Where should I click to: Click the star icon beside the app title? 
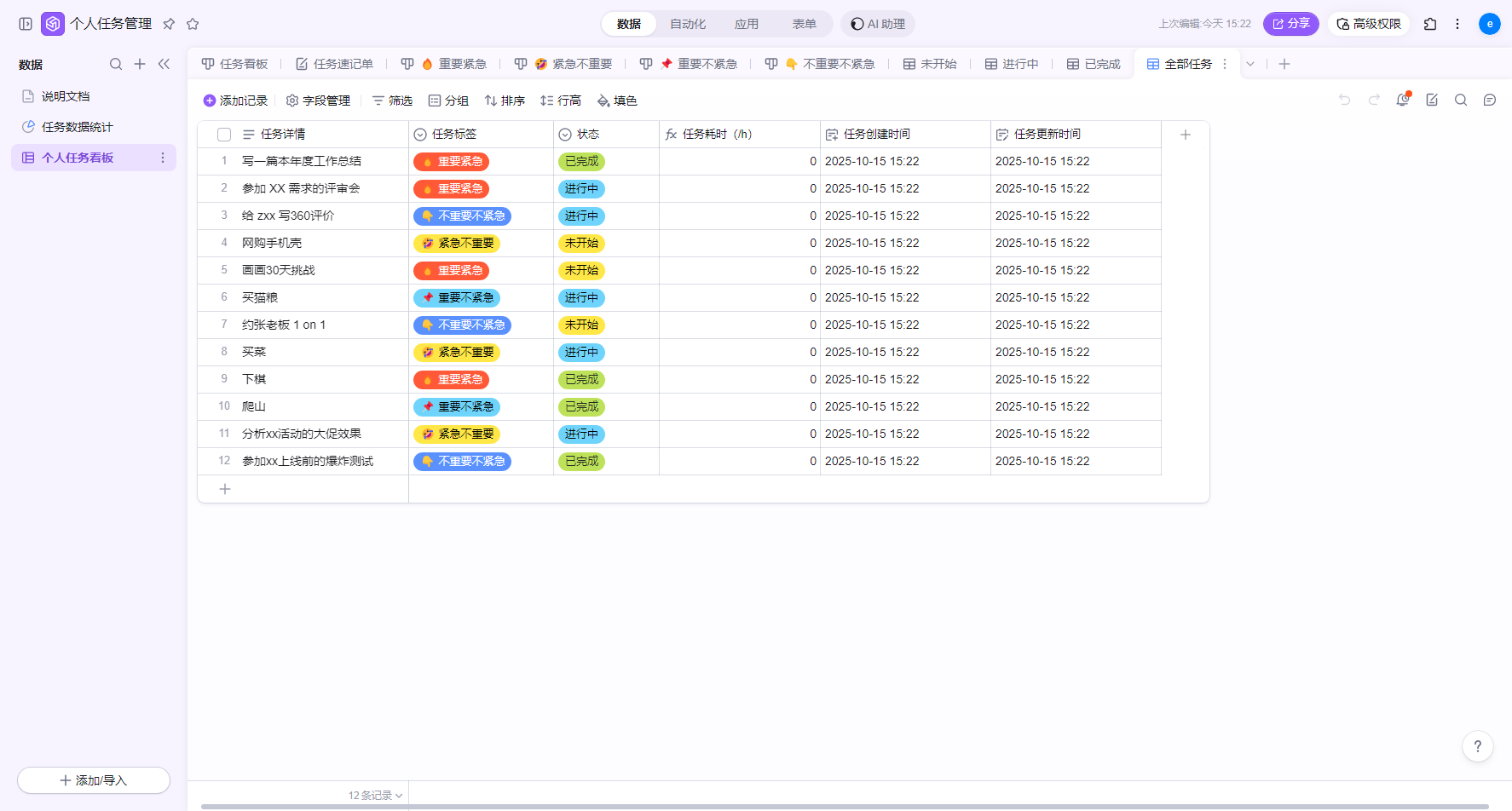[193, 24]
